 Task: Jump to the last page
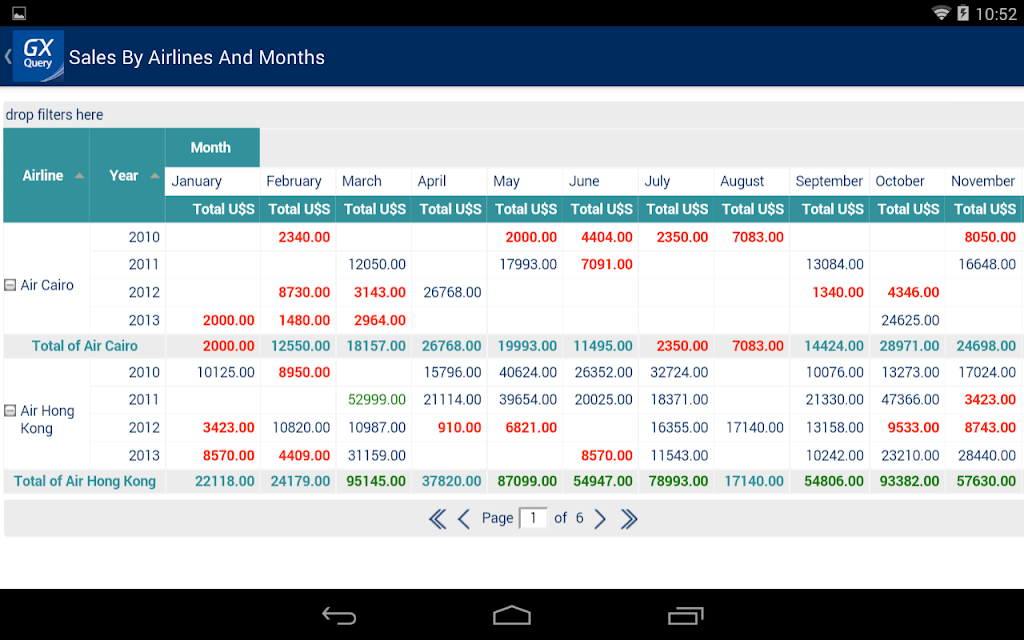[x=628, y=519]
